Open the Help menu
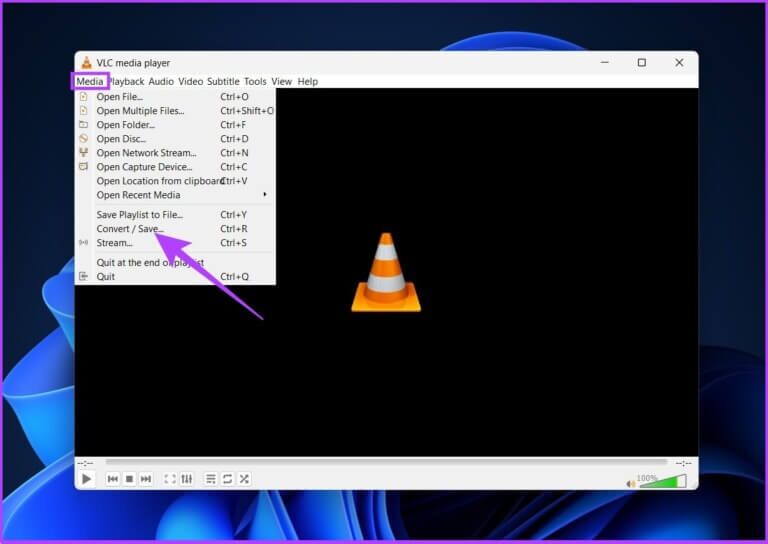 pyautogui.click(x=308, y=81)
